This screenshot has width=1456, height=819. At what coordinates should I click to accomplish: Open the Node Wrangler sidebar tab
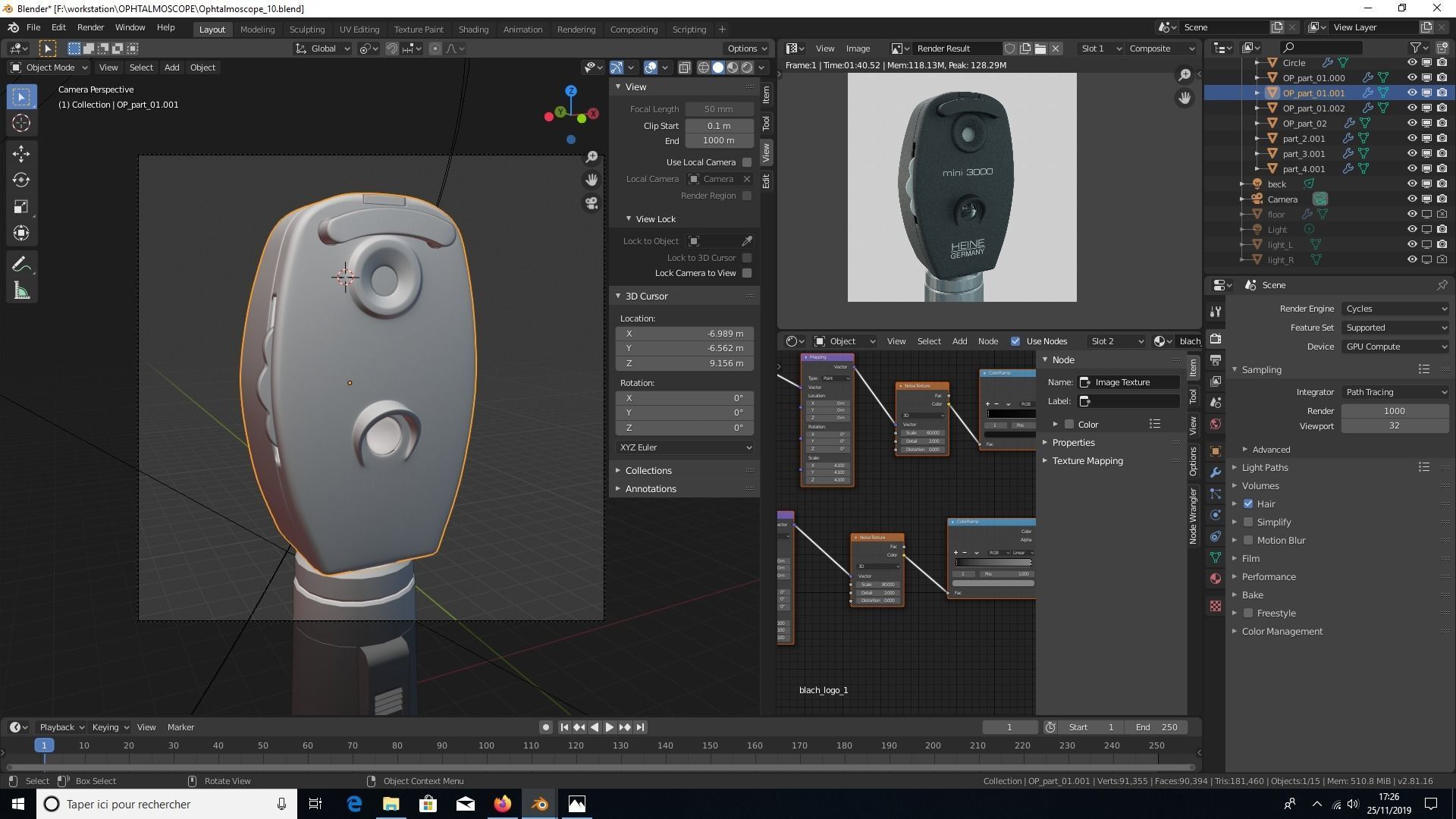coord(1193,516)
